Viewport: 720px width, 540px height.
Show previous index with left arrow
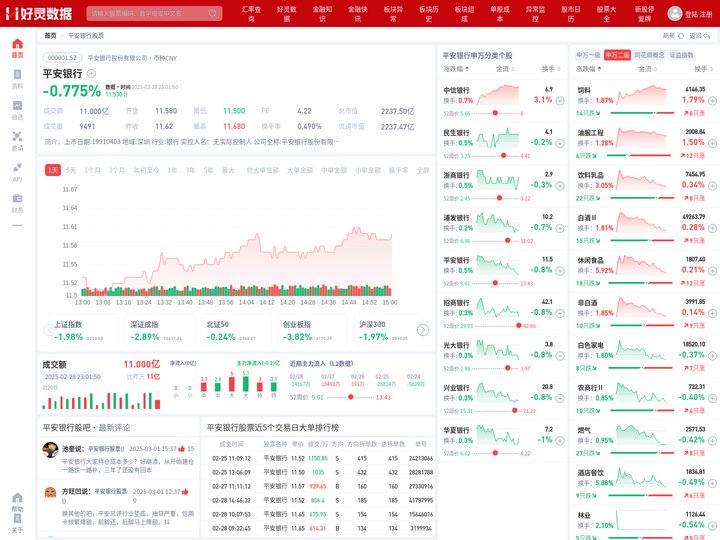tap(49, 330)
